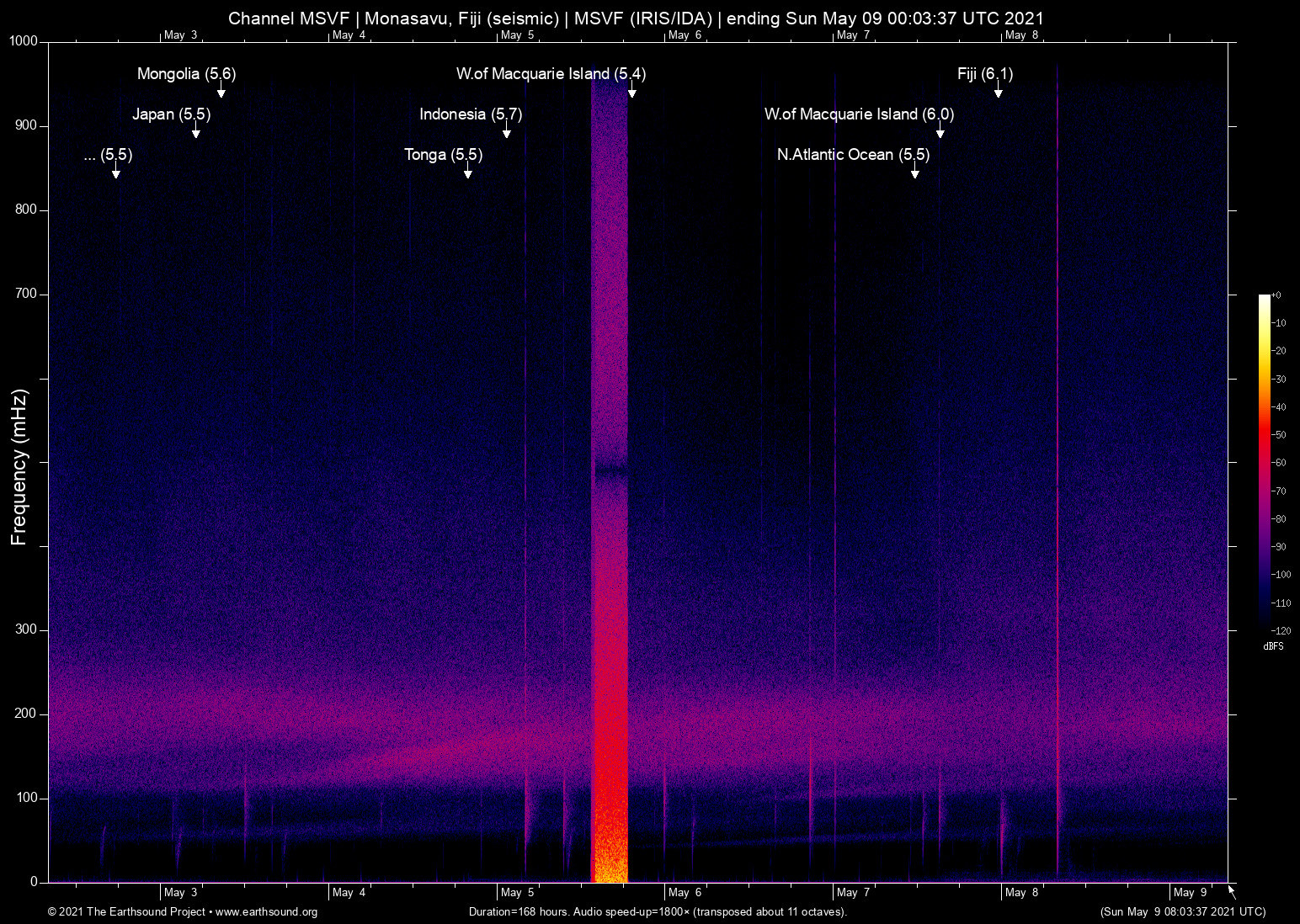Click the '... (5.5)' truncated event label
This screenshot has width=1300, height=924.
(109, 155)
